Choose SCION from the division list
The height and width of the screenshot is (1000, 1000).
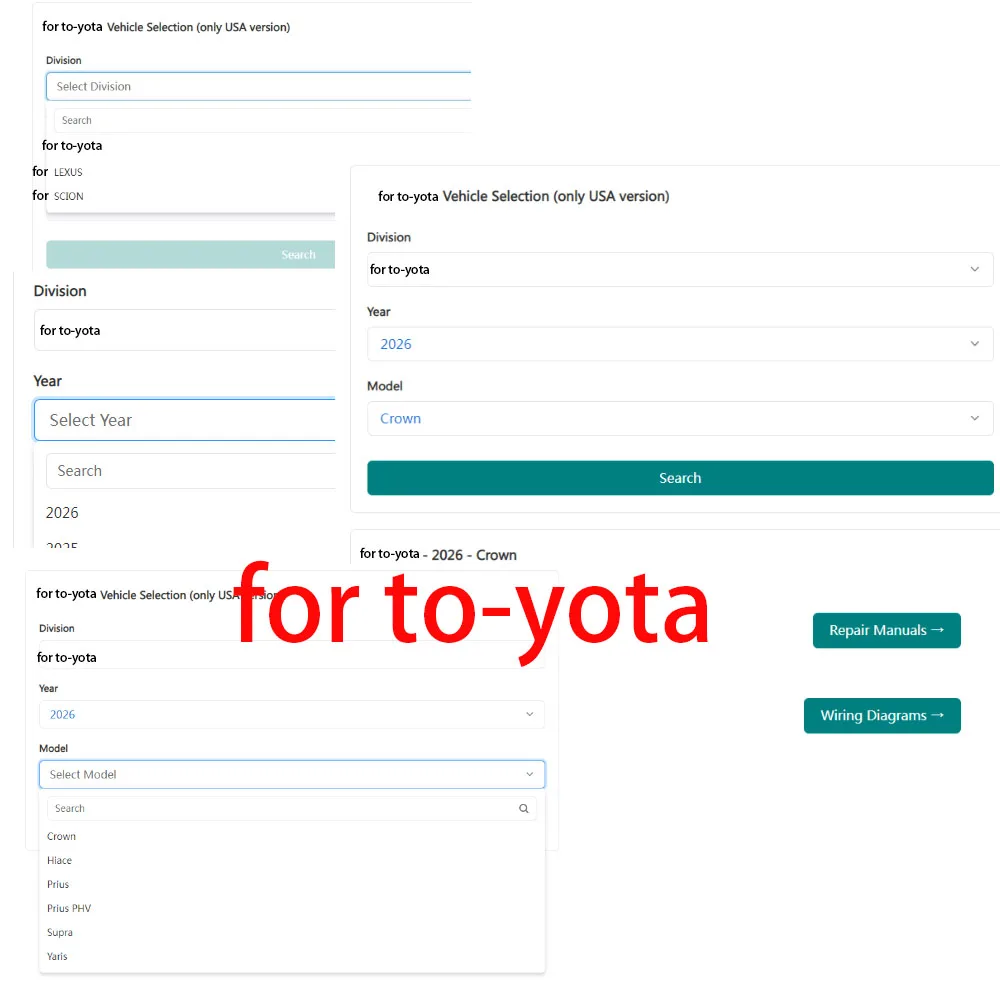69,197
